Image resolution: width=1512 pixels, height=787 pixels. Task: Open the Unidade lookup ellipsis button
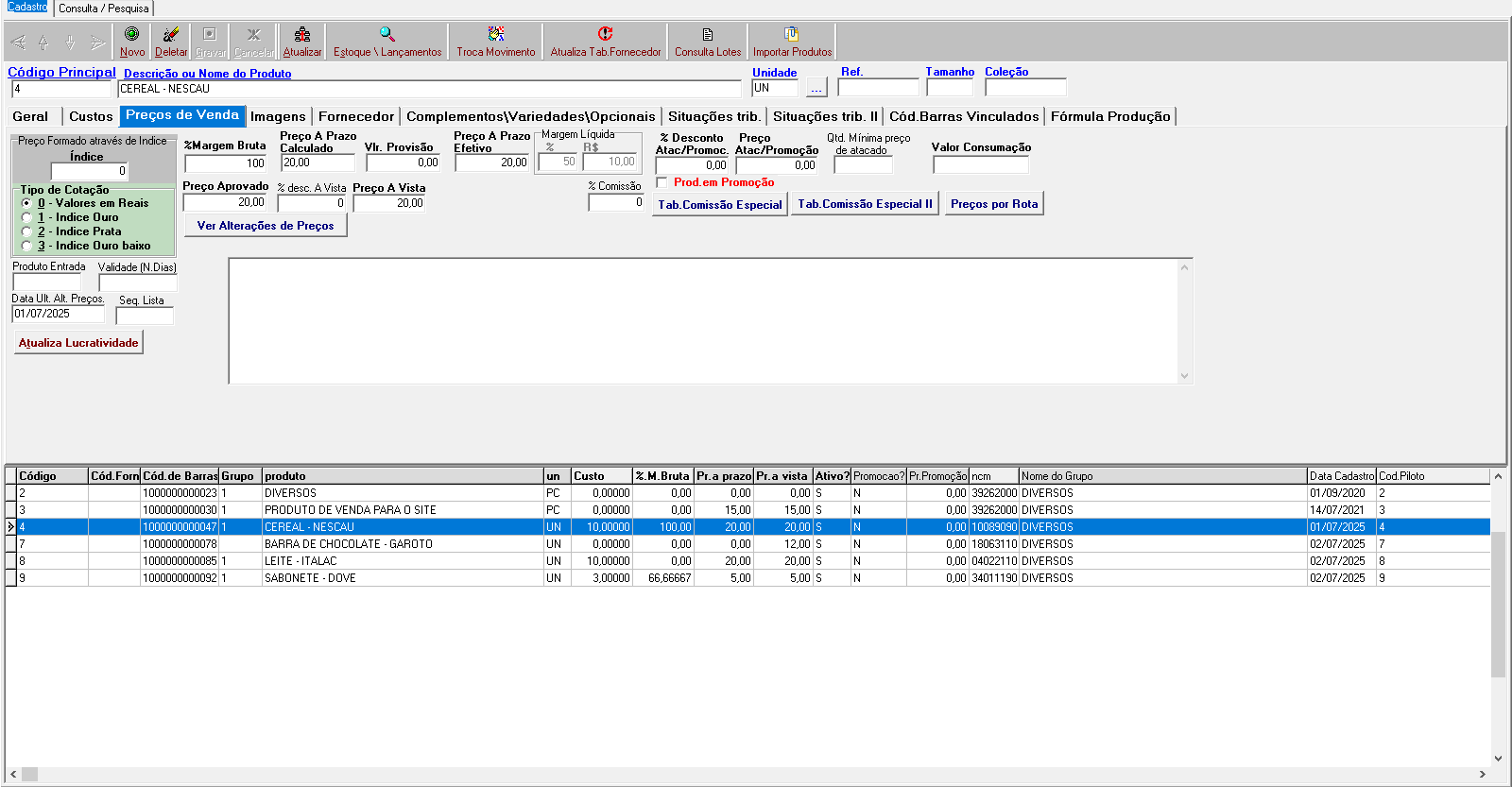point(816,89)
